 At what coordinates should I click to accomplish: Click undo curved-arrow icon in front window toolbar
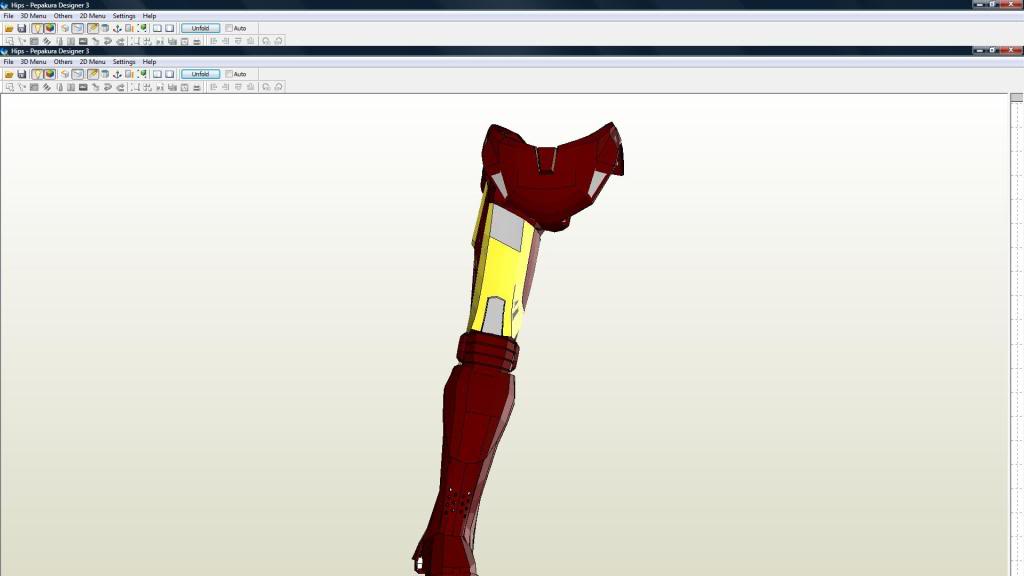pos(108,87)
